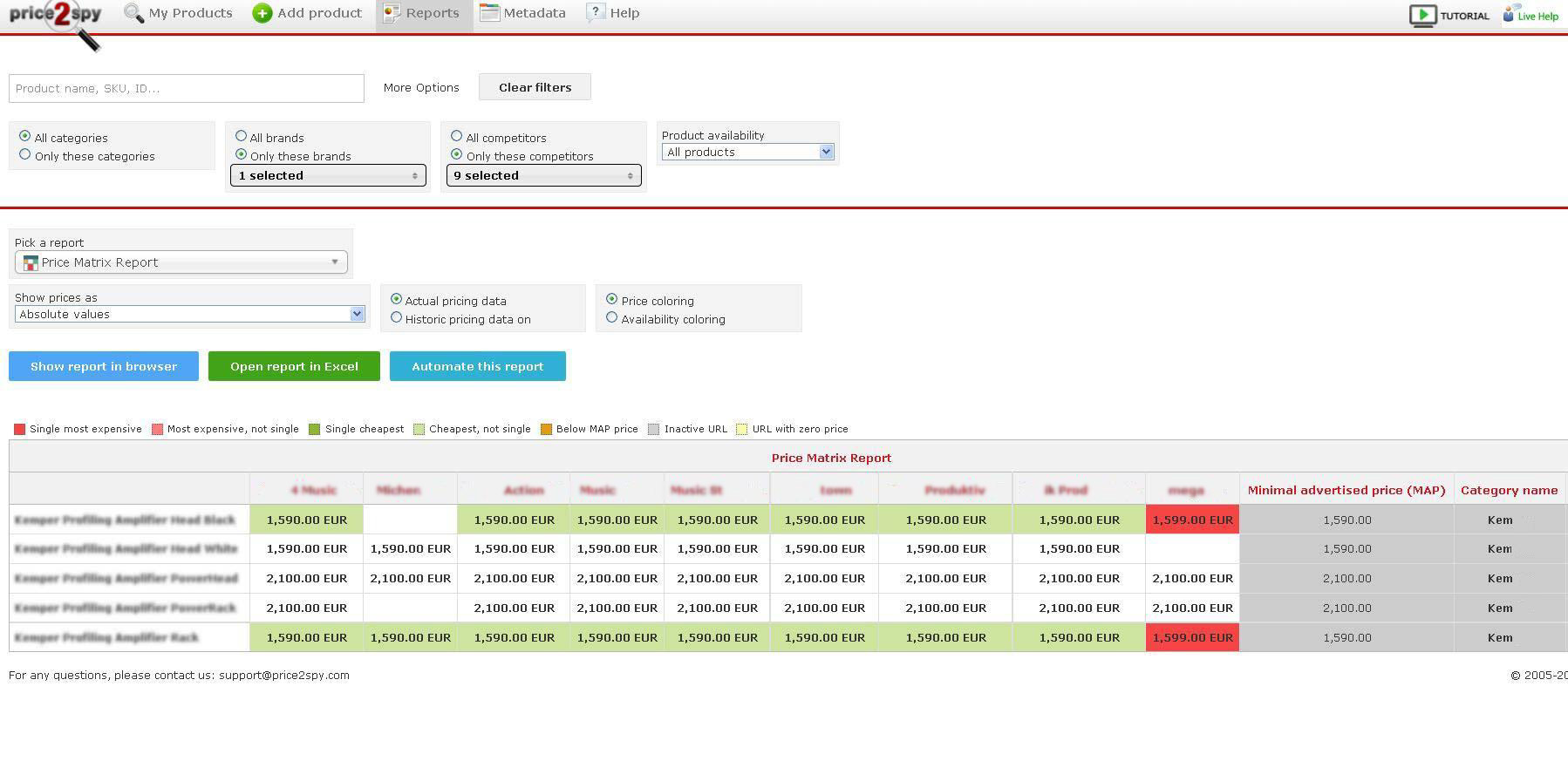1568x768 pixels.
Task: Click the Single cheapest green swatch
Action: point(315,429)
